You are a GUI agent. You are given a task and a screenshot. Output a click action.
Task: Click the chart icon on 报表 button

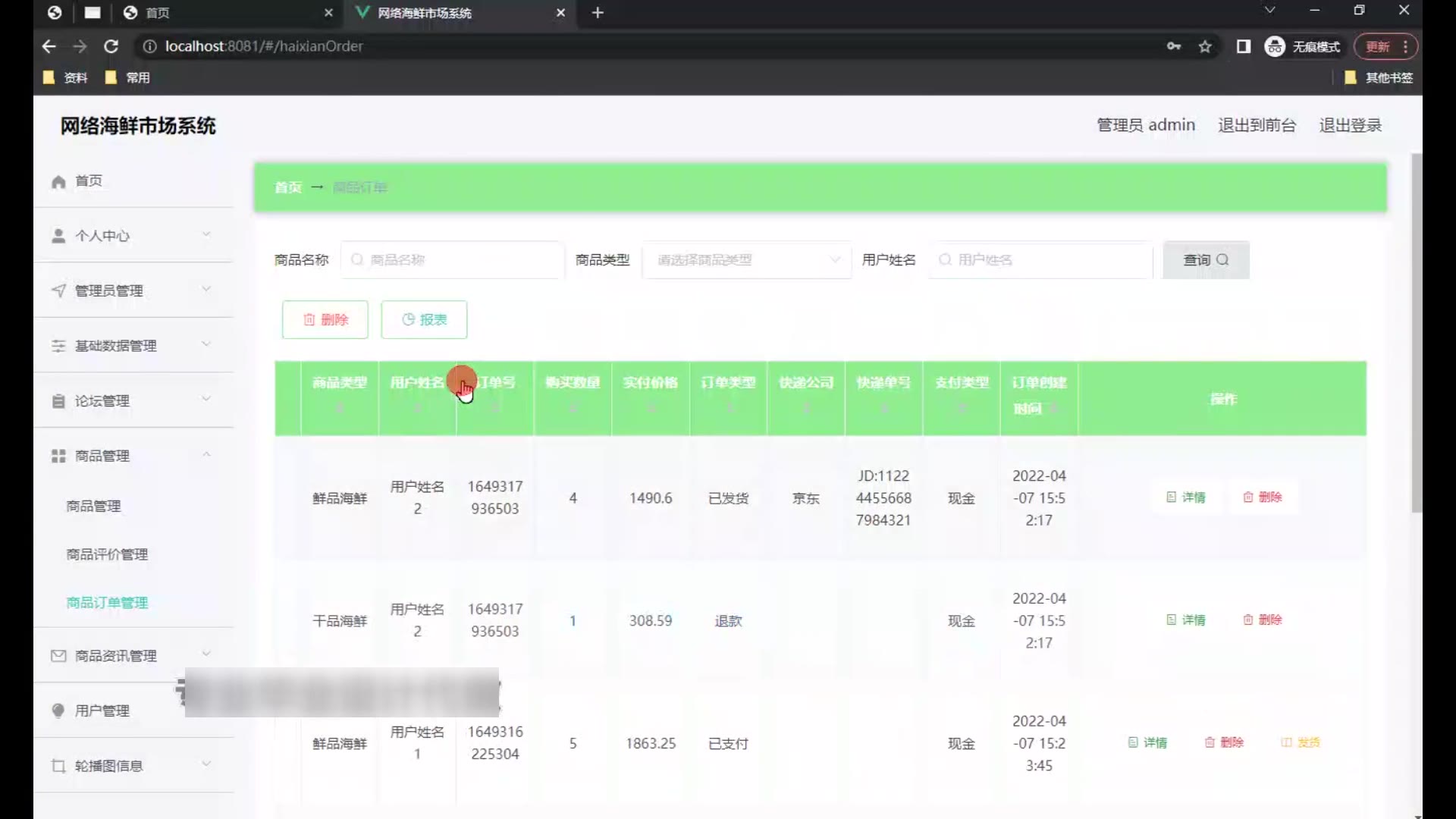click(408, 320)
